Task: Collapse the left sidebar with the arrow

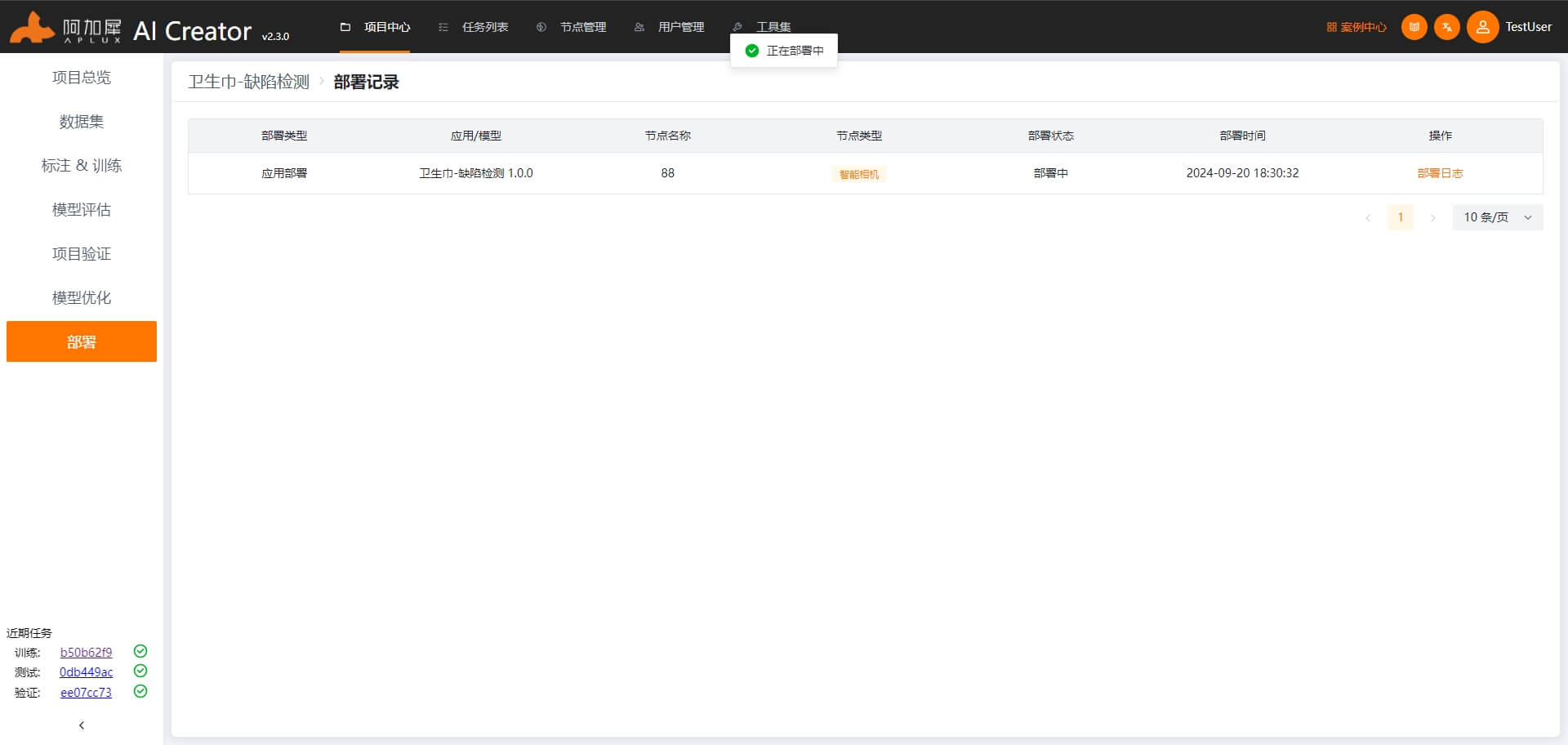Action: [82, 725]
